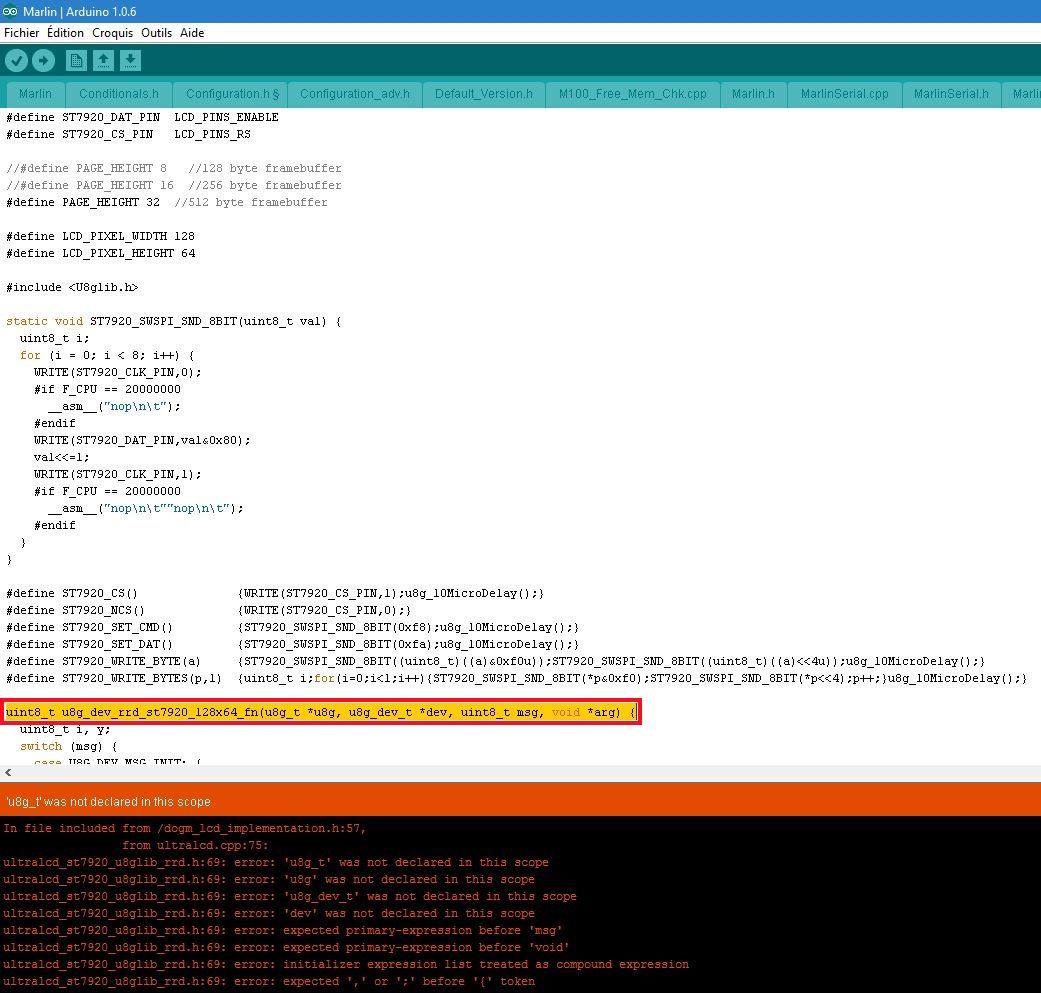Screen dimensions: 1041x993
Task: Switch to the Marlin tab
Action: [35, 94]
